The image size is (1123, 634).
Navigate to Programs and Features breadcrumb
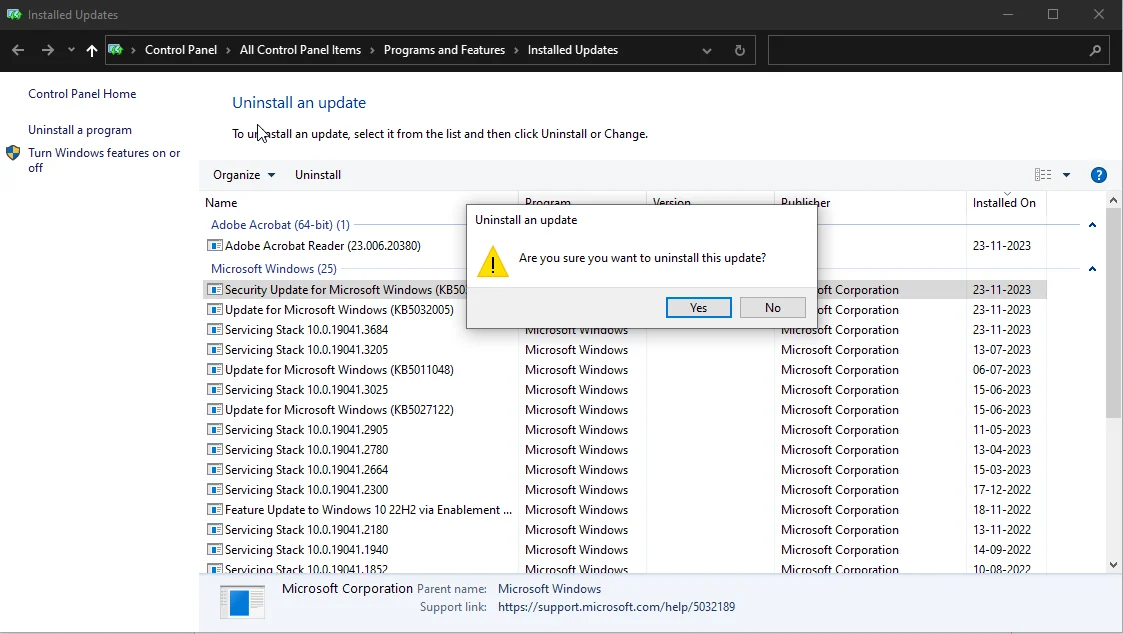(444, 50)
